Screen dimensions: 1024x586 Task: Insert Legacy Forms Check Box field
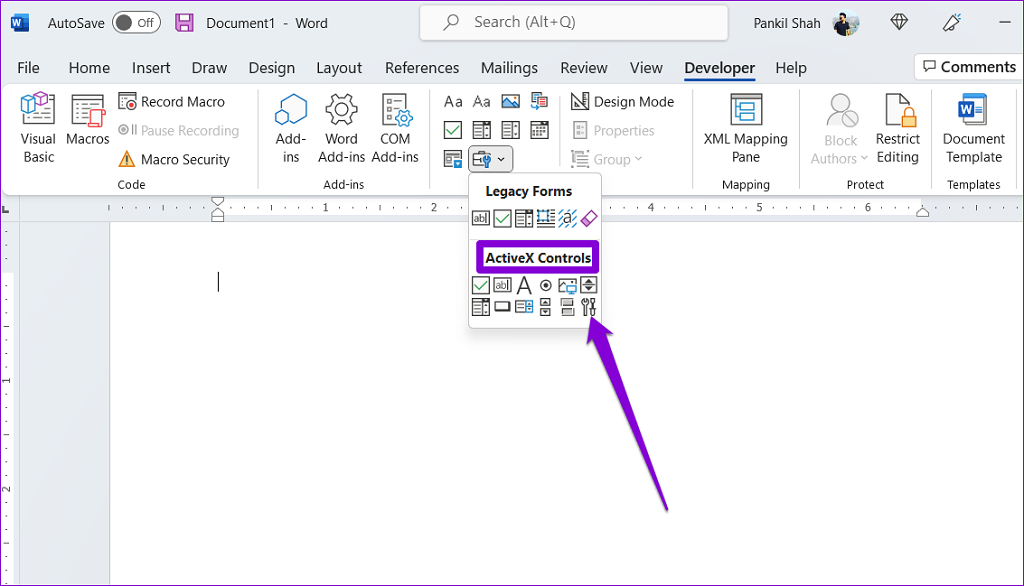(x=502, y=218)
